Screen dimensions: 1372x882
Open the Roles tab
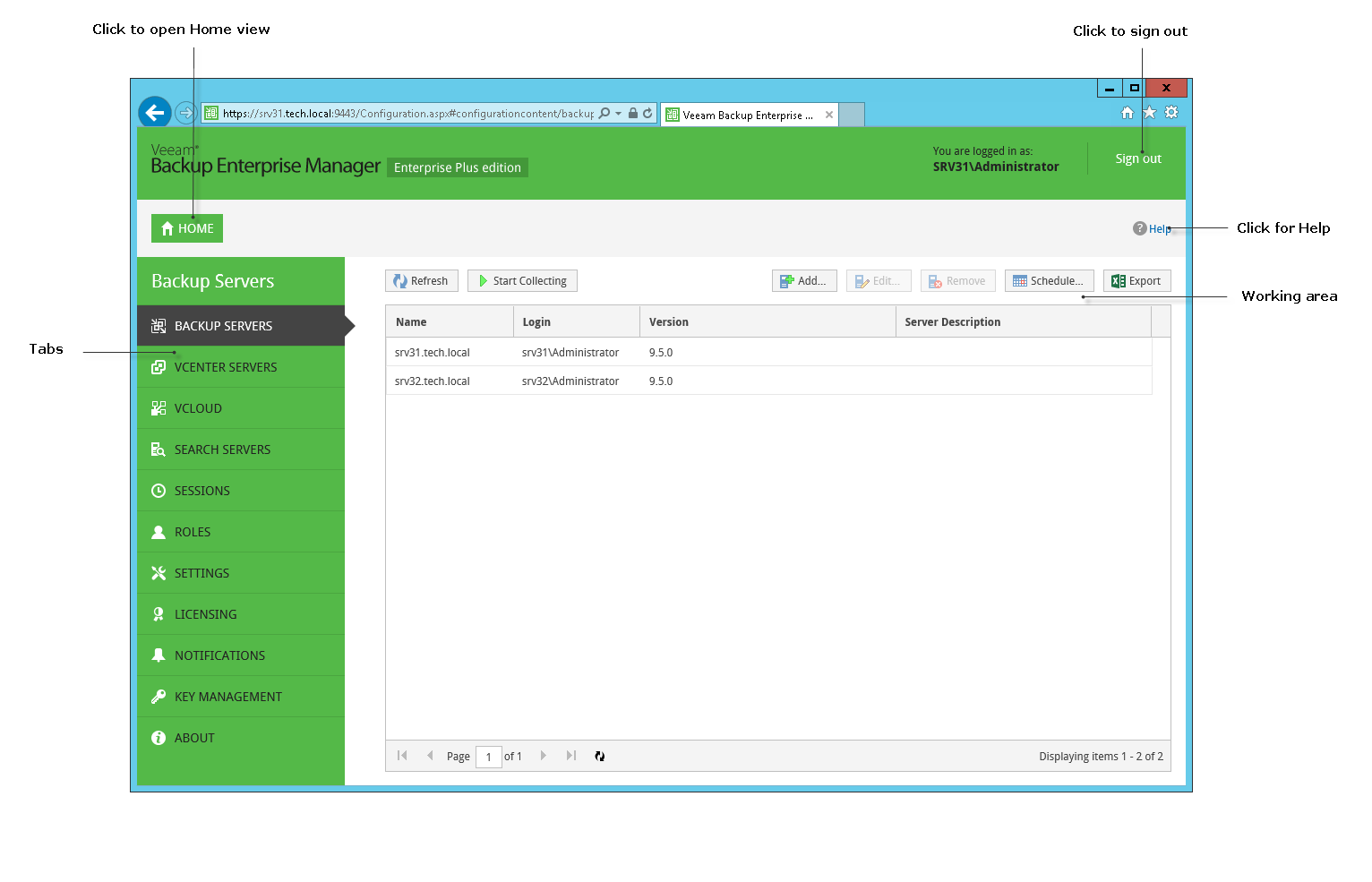pyautogui.click(x=241, y=532)
